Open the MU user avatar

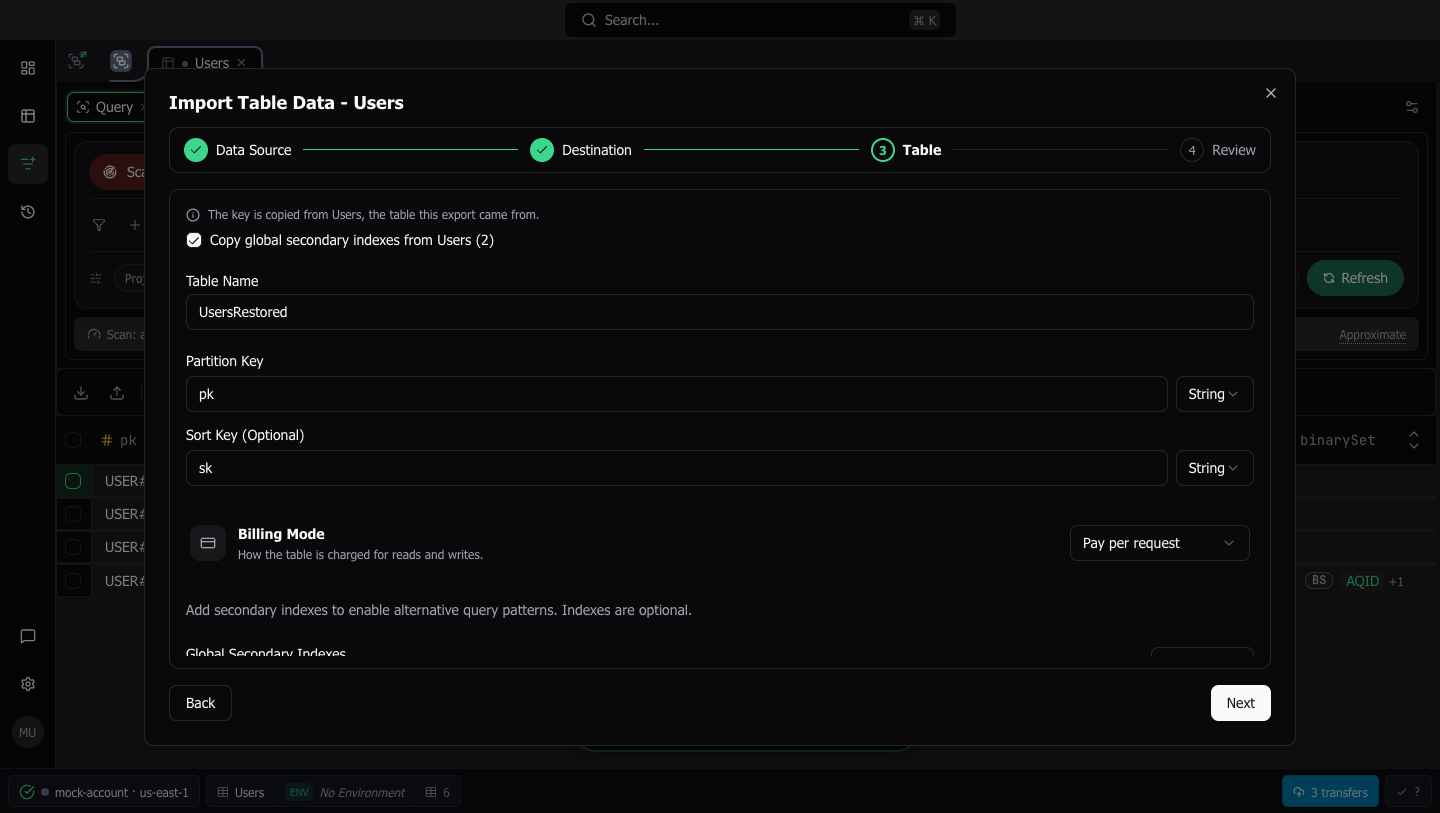(x=28, y=732)
